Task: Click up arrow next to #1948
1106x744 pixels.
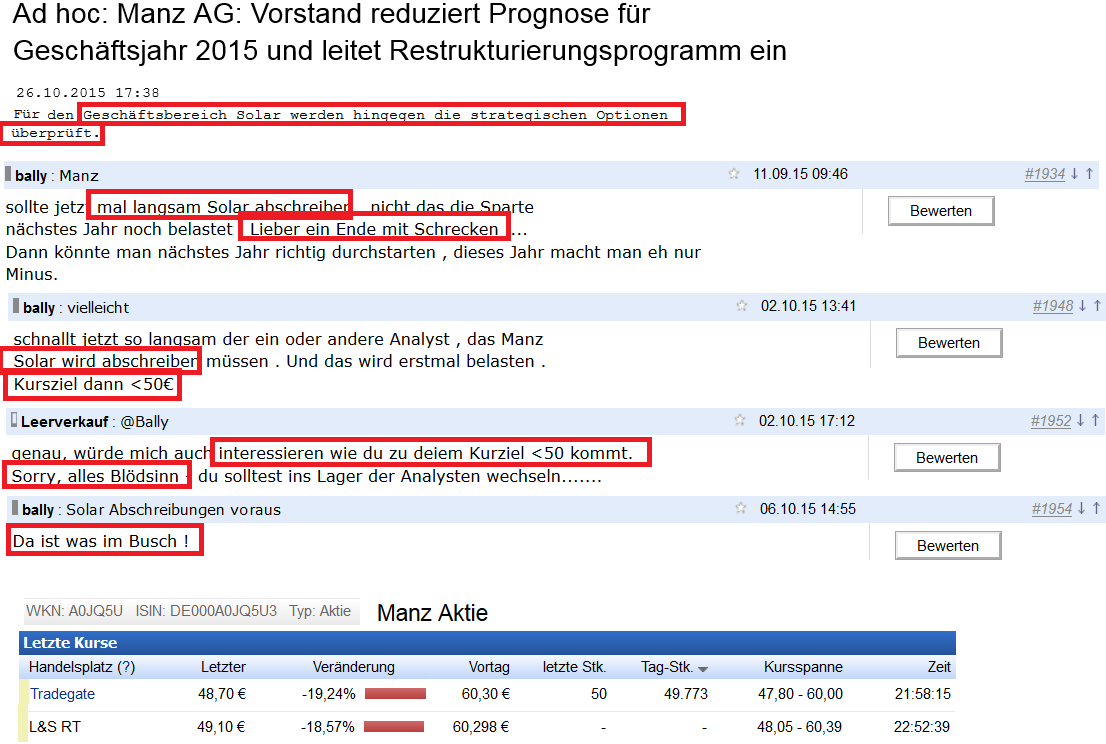Action: [x=1098, y=305]
